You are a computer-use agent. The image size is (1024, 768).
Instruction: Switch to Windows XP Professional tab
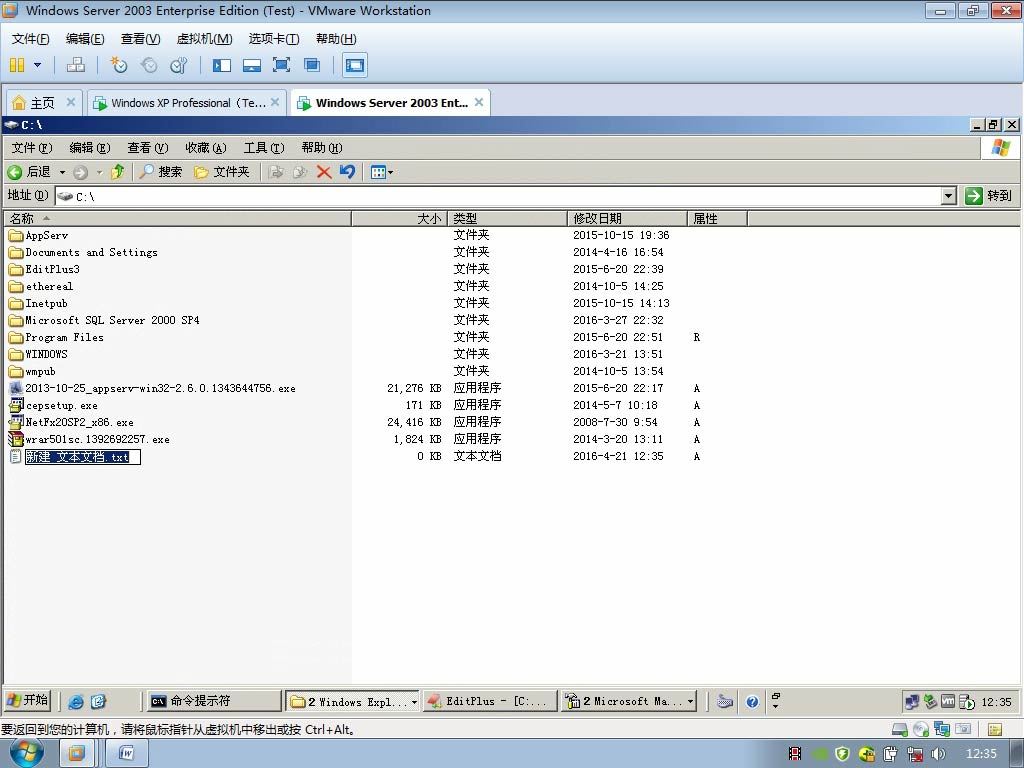tap(187, 103)
